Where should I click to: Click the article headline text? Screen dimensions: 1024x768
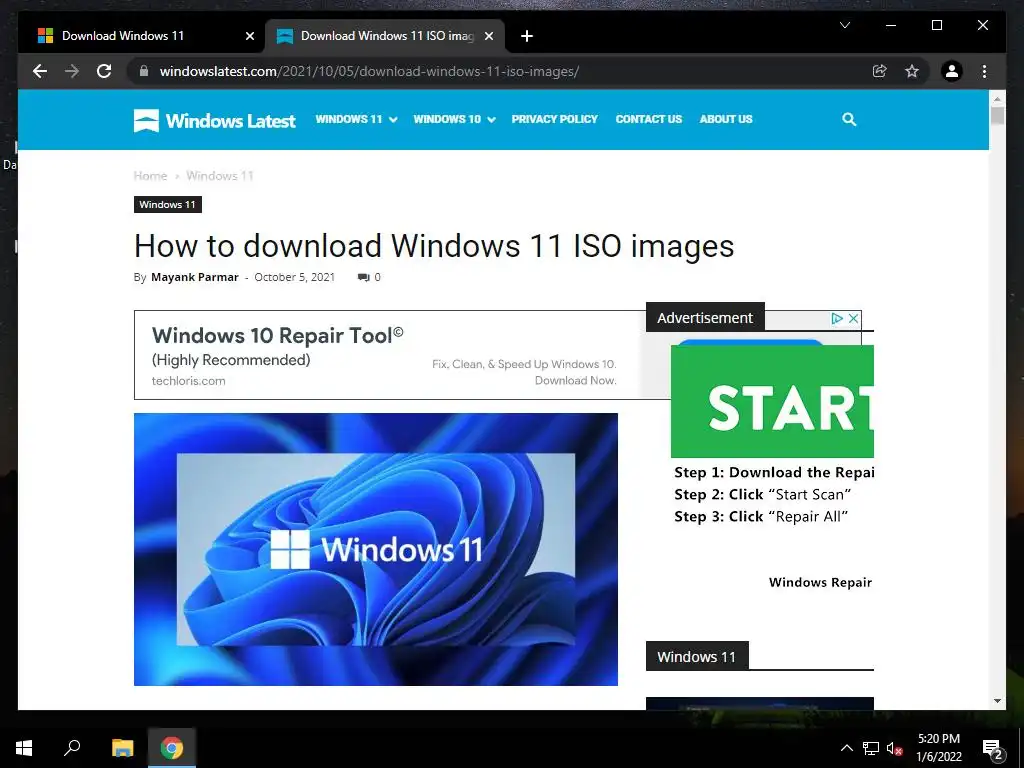coord(434,246)
